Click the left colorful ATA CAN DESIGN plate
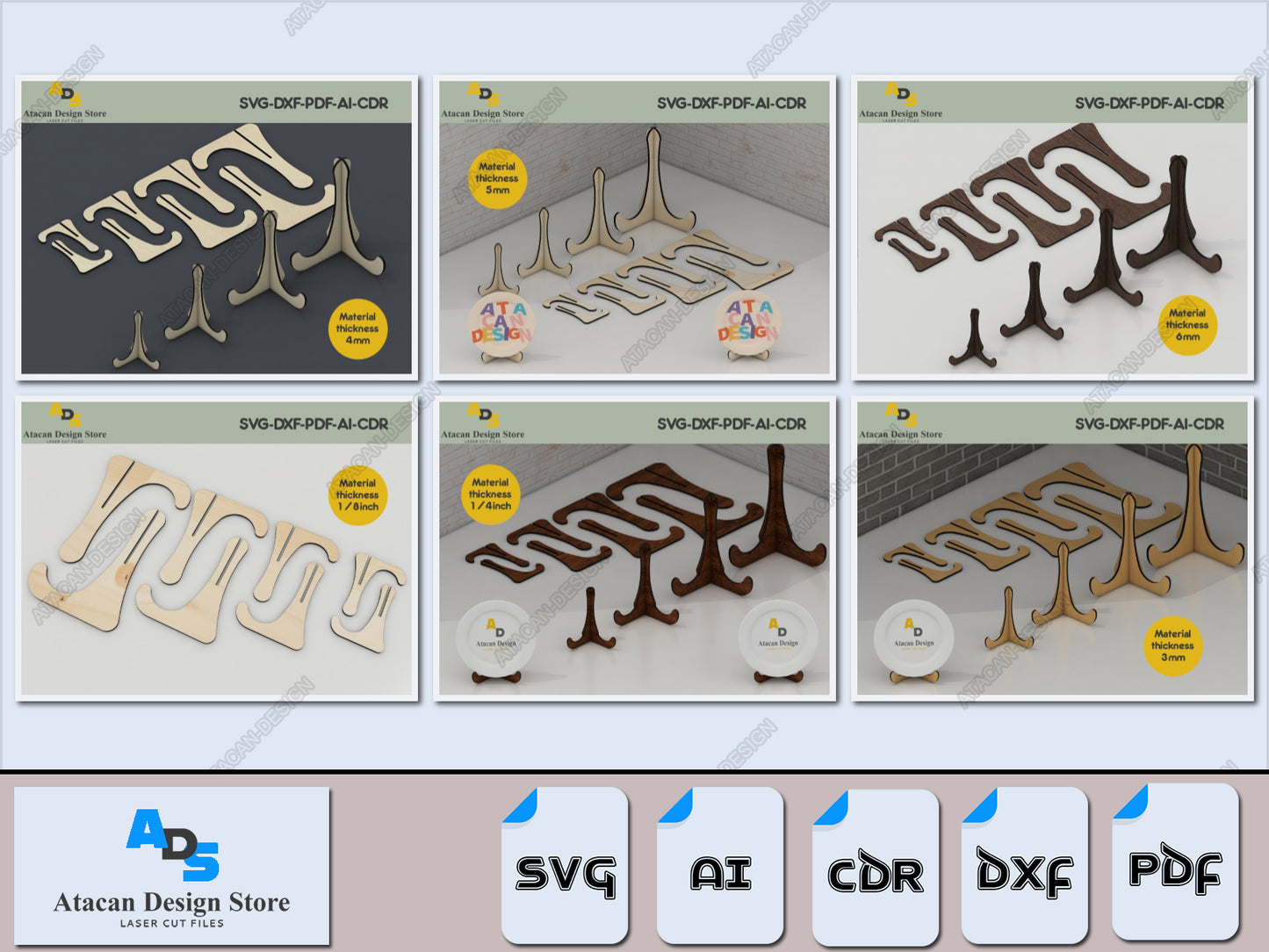 (x=501, y=323)
